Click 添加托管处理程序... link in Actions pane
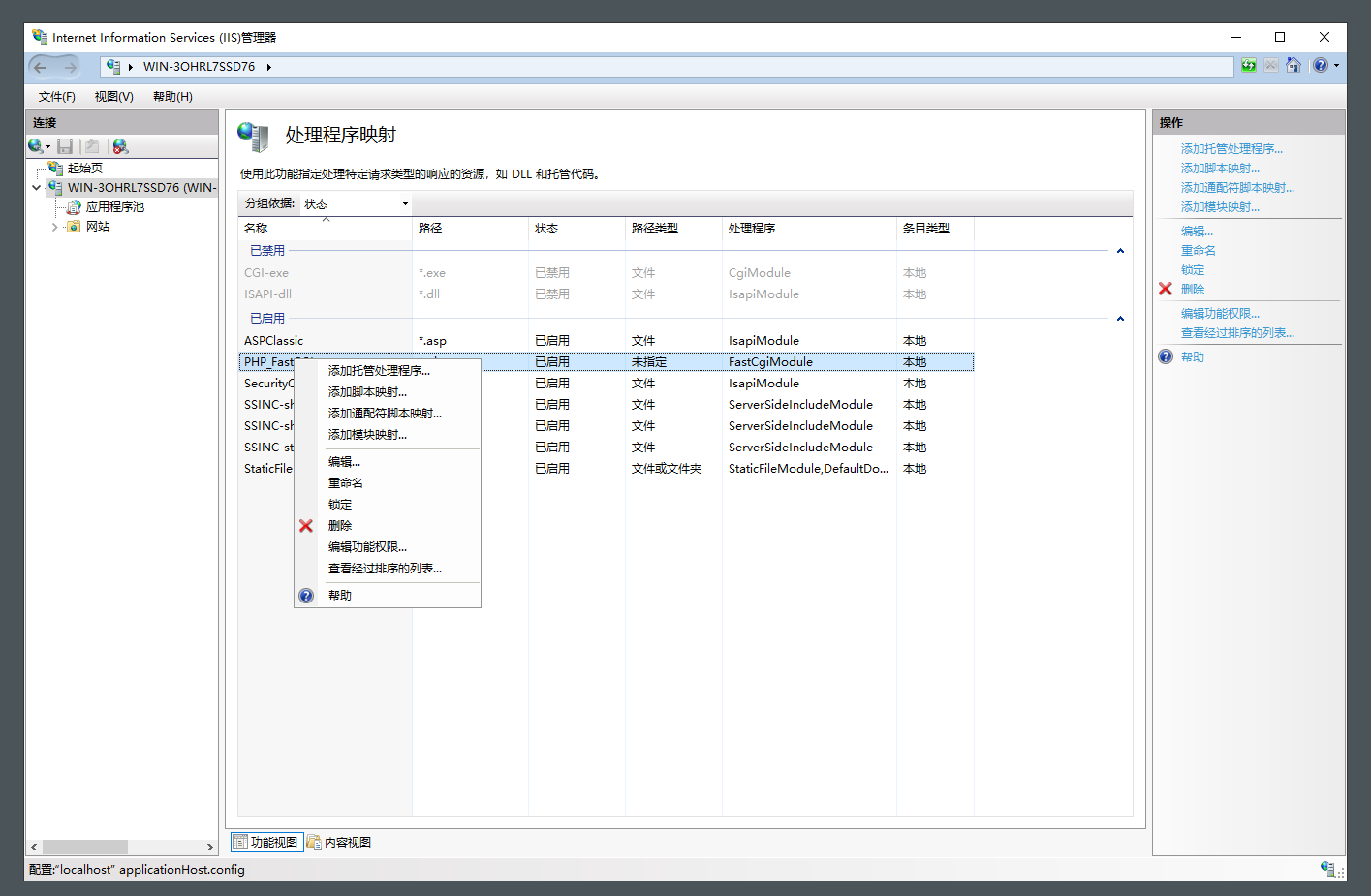This screenshot has width=1371, height=896. (1231, 149)
